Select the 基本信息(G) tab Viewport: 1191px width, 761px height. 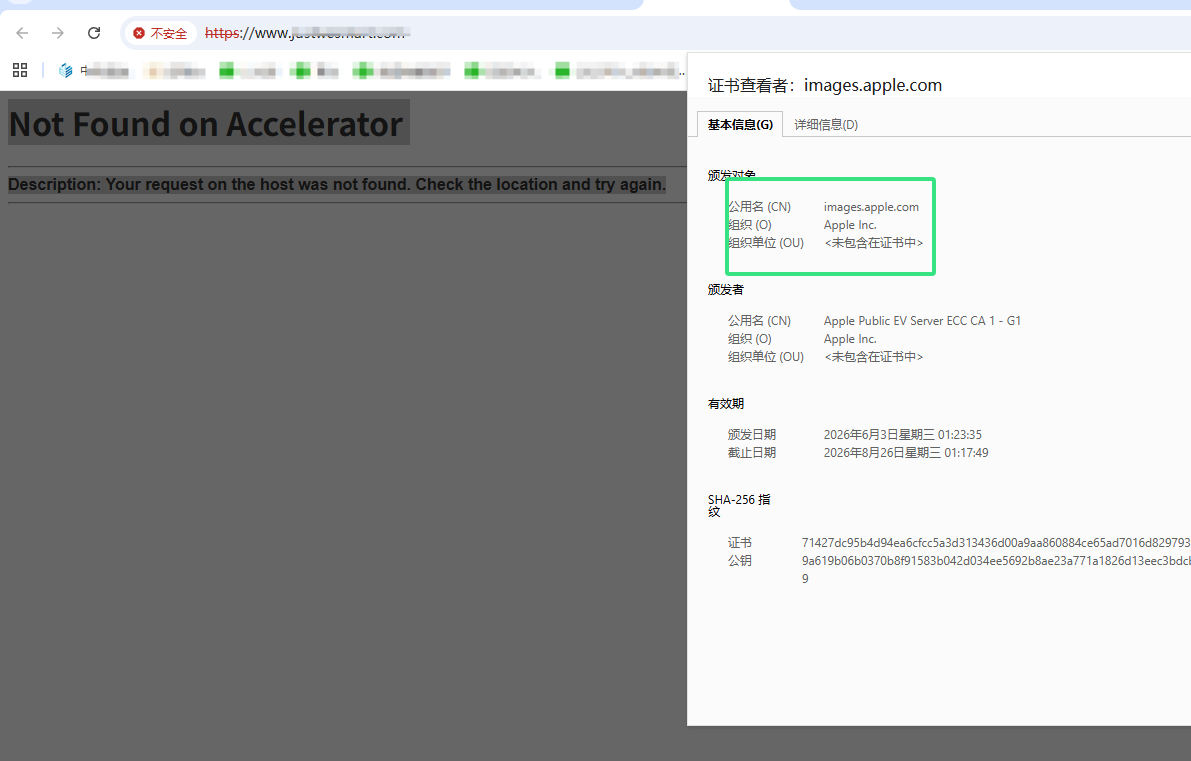pyautogui.click(x=740, y=125)
